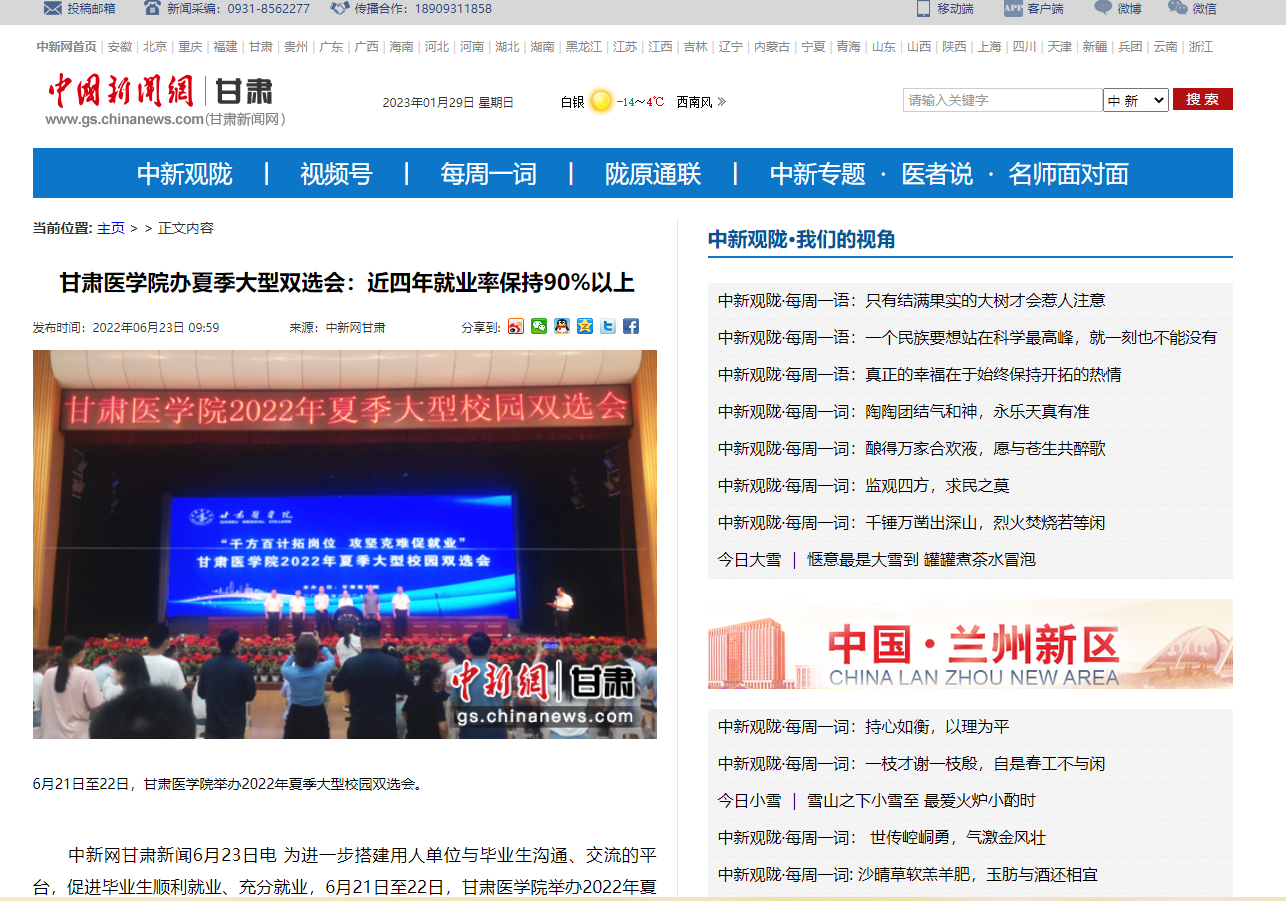Click the 主页 breadcrumb link
1286x901 pixels.
(110, 228)
